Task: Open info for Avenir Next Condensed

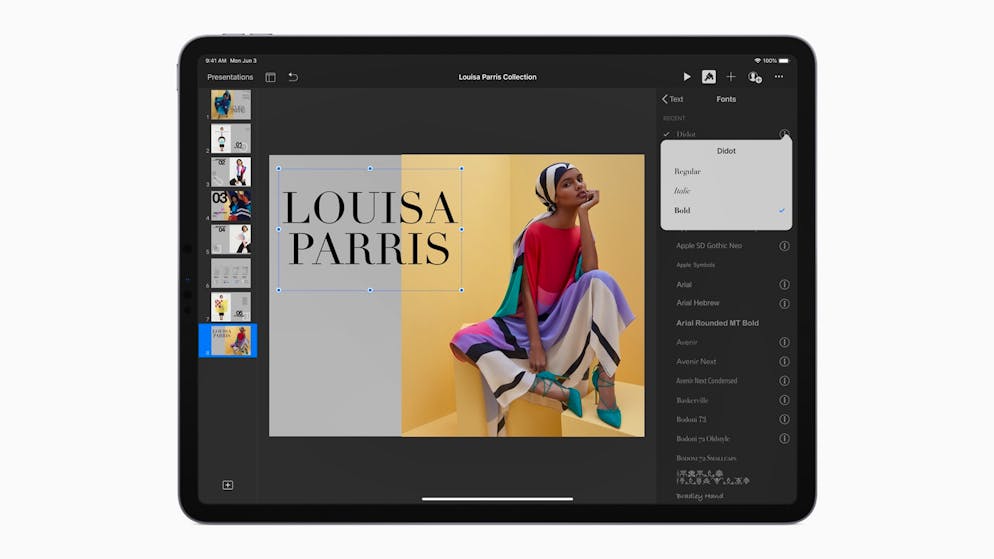Action: pos(784,381)
